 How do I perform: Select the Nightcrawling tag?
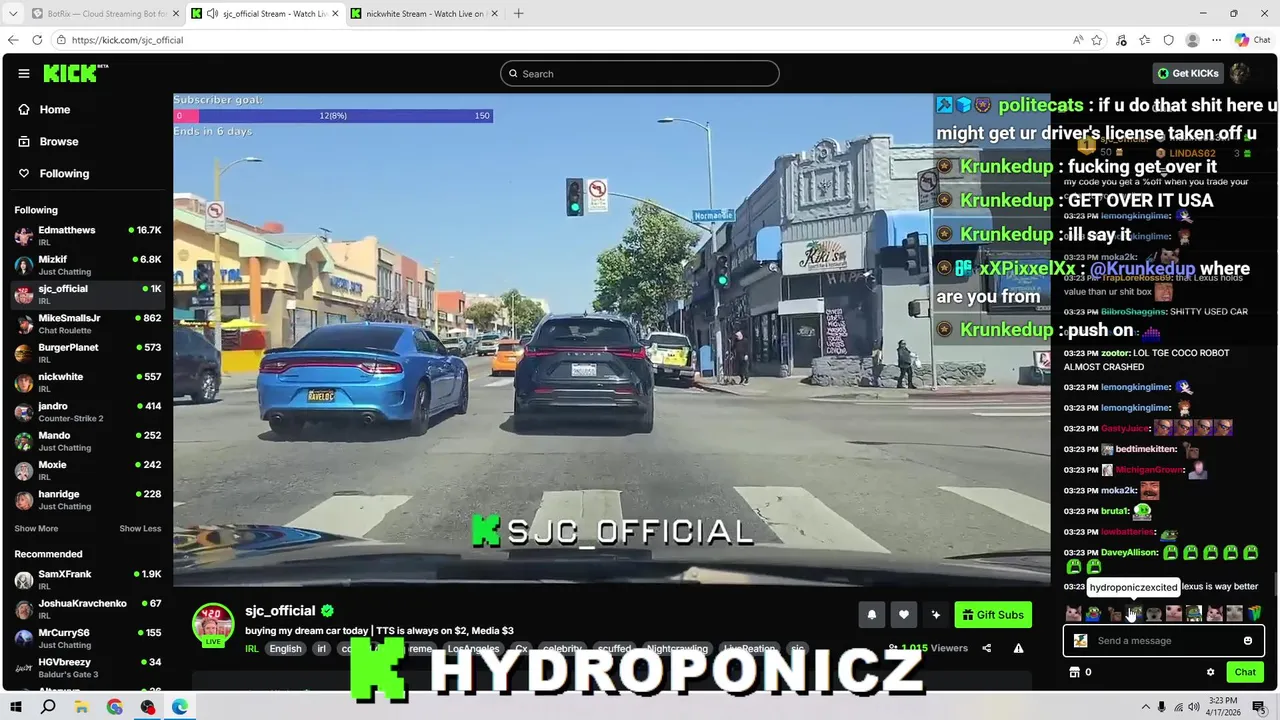(x=677, y=649)
